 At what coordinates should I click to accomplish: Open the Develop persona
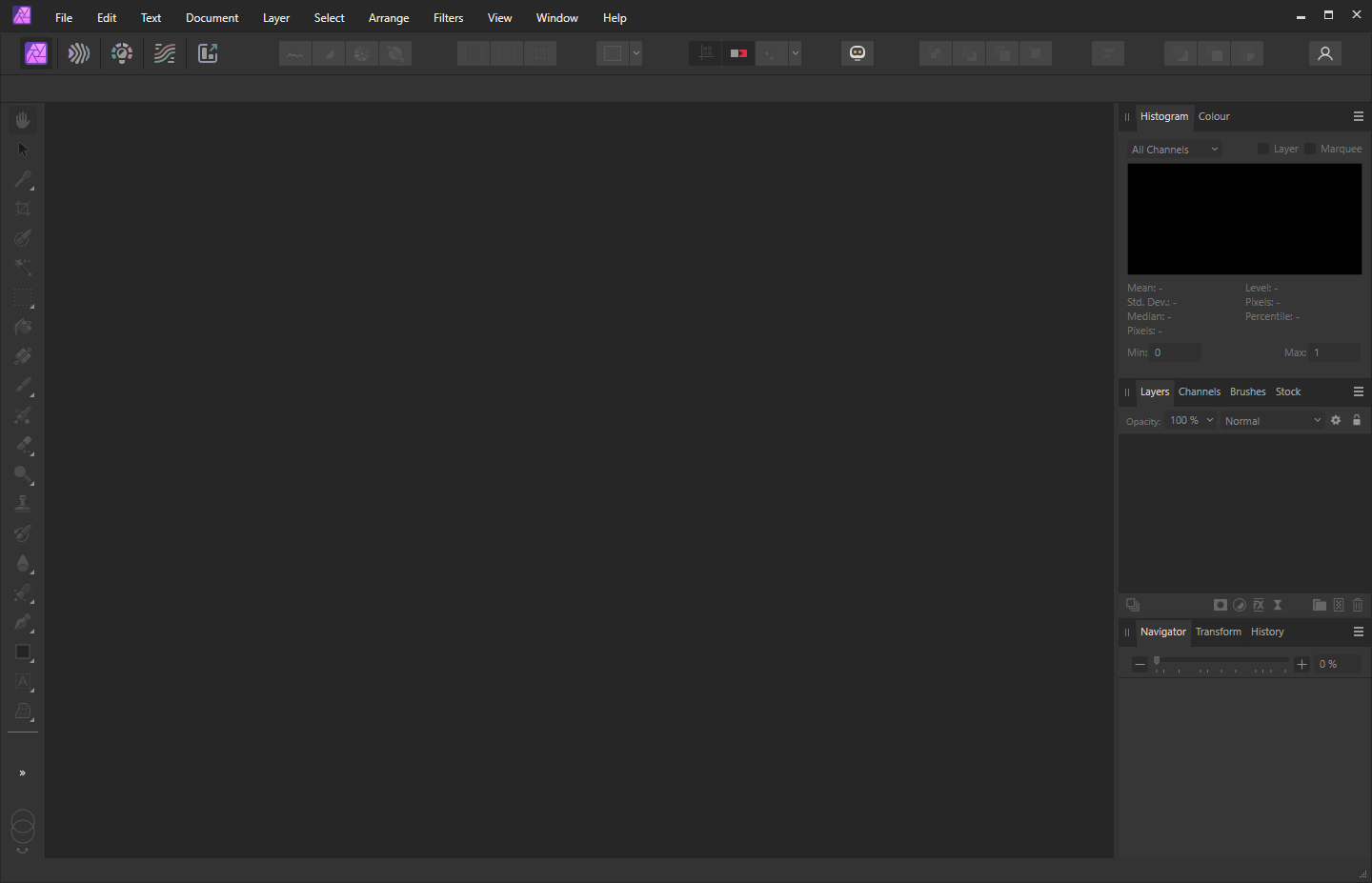pyautogui.click(x=122, y=53)
